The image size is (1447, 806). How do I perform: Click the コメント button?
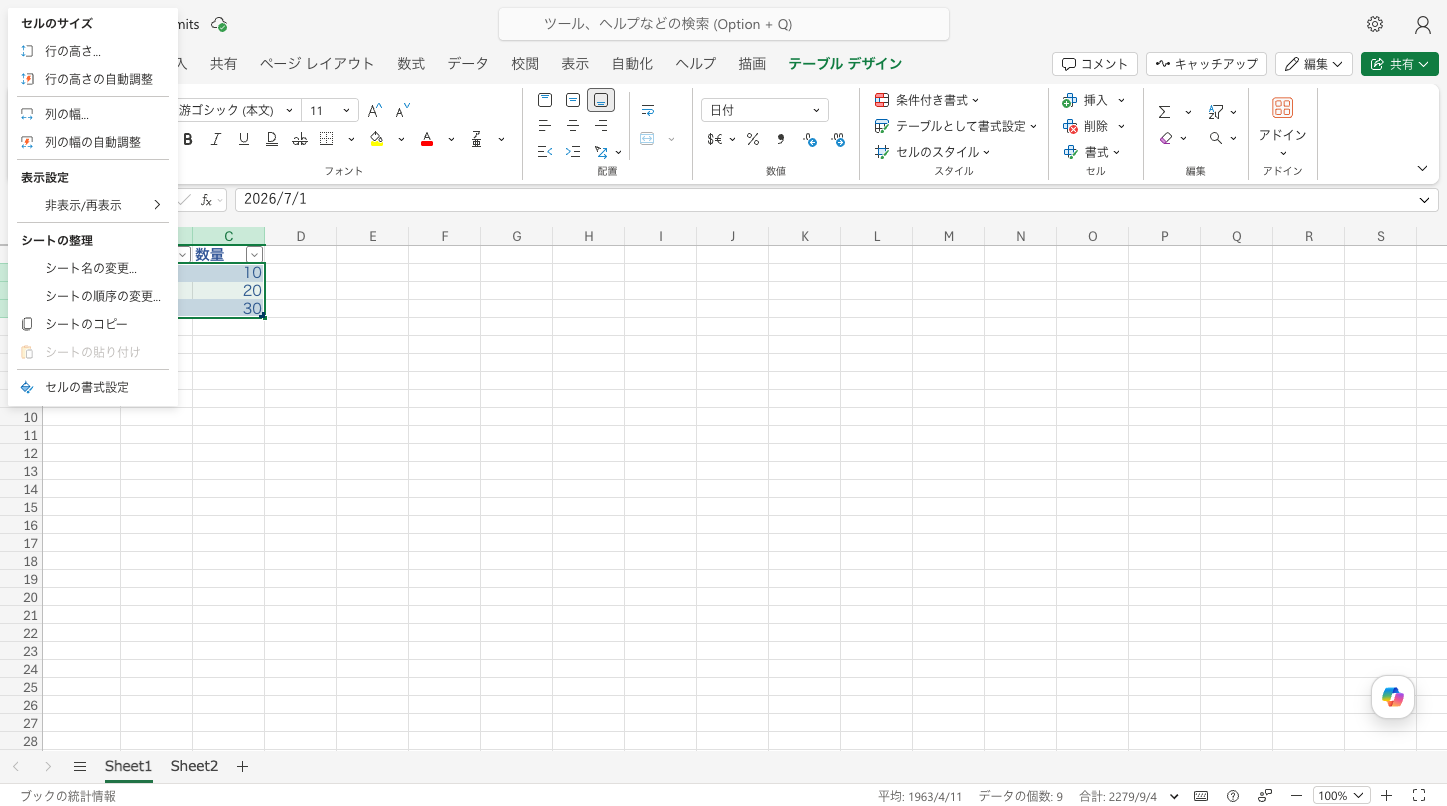pos(1095,64)
